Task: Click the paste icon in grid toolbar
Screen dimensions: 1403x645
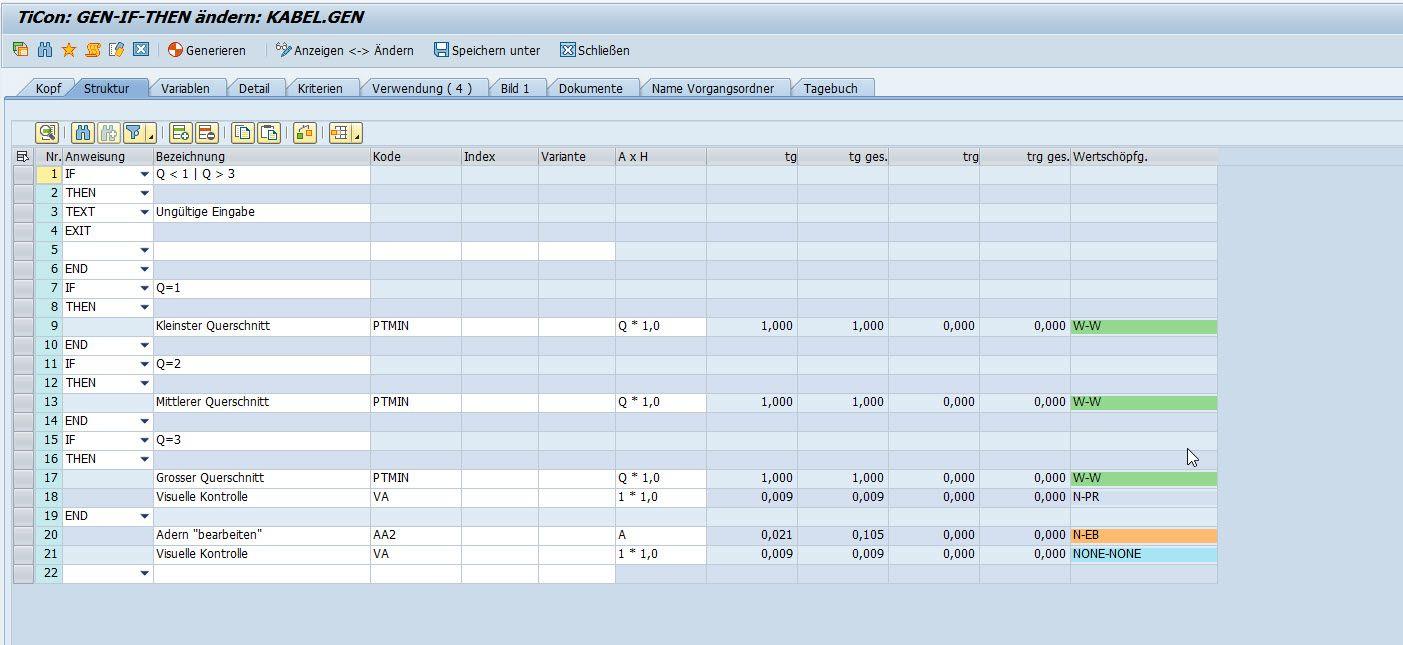Action: click(x=268, y=132)
